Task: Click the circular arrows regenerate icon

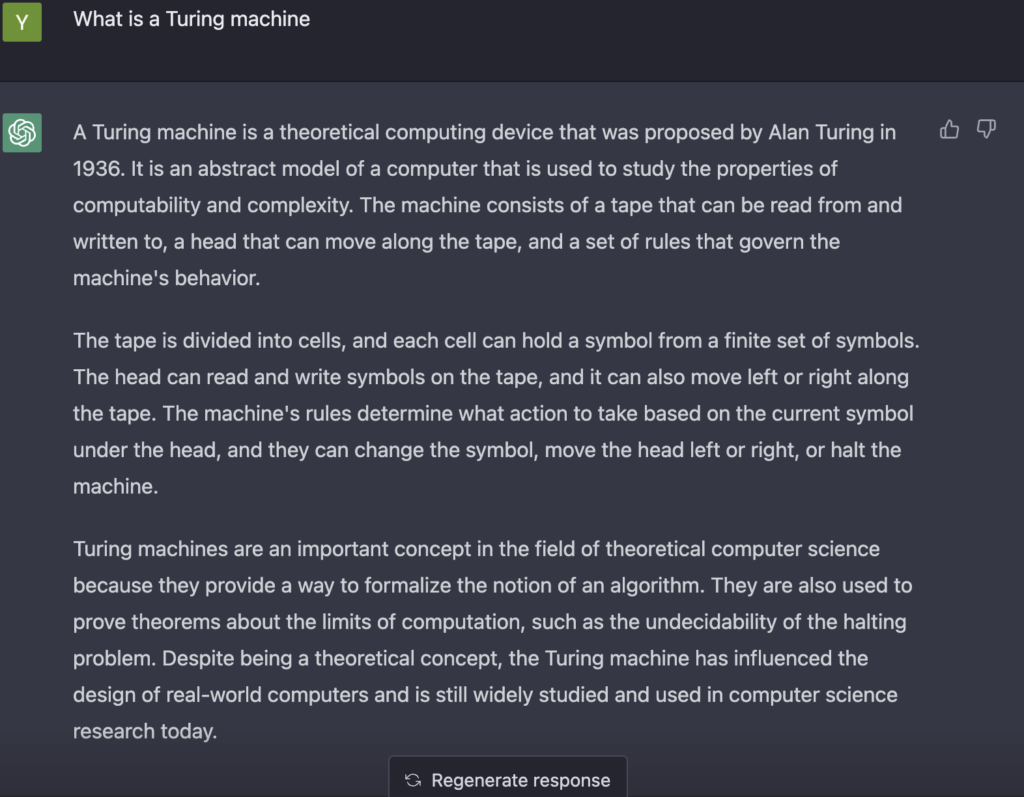Action: tap(412, 780)
